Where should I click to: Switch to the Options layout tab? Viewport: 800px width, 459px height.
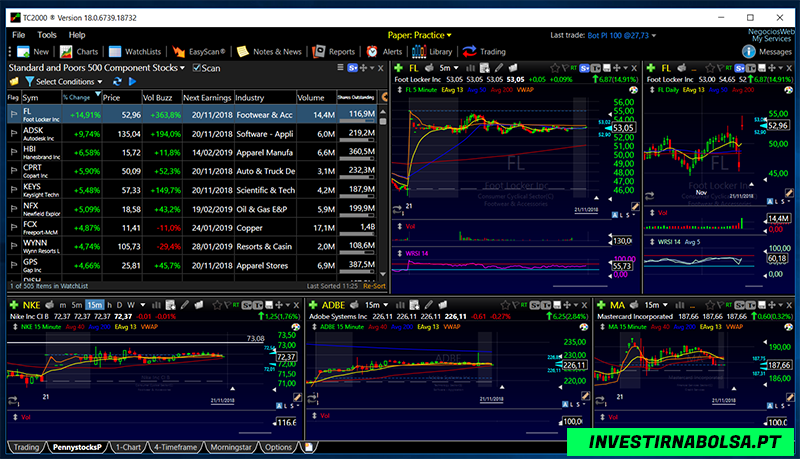[x=278, y=447]
